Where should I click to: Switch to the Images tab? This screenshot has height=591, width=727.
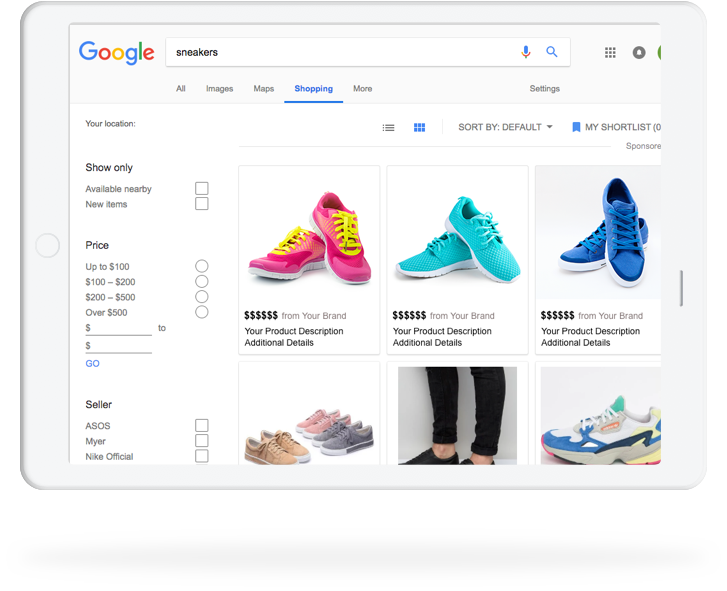click(219, 89)
